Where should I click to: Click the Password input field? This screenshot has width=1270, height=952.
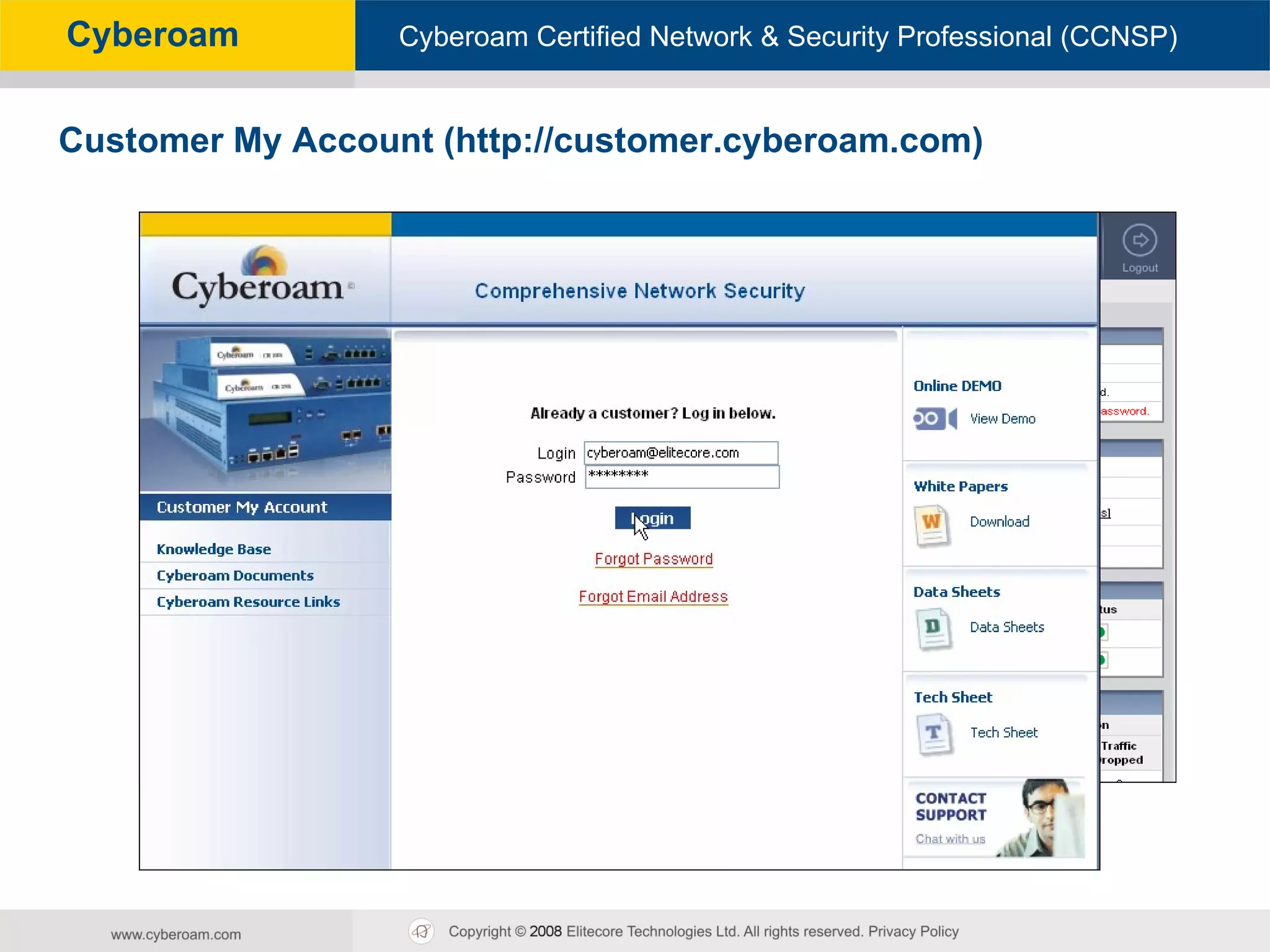(x=682, y=477)
